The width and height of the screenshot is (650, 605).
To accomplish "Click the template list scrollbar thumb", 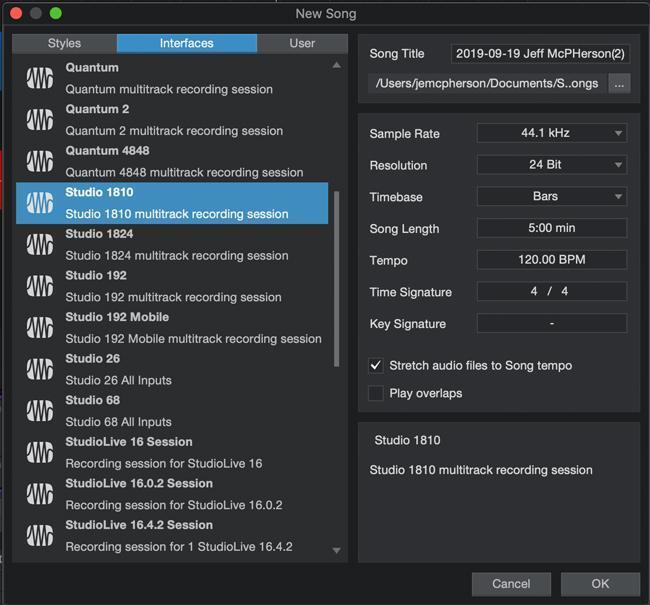I will pos(336,279).
